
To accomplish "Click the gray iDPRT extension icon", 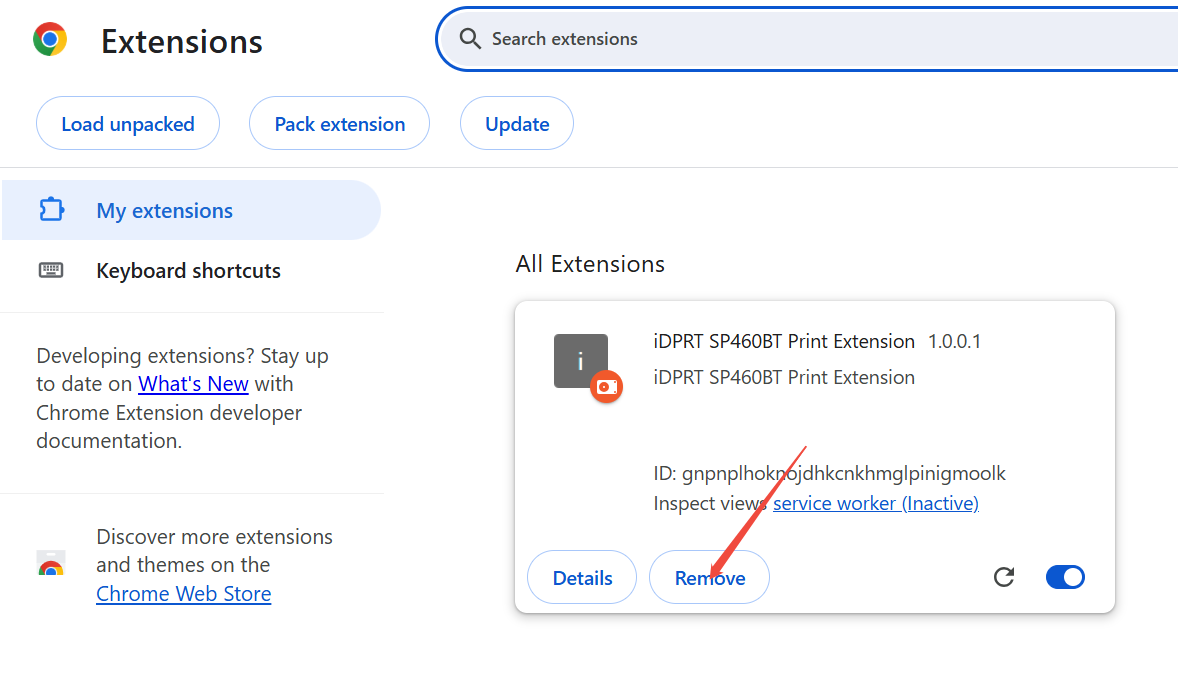I will [x=580, y=360].
